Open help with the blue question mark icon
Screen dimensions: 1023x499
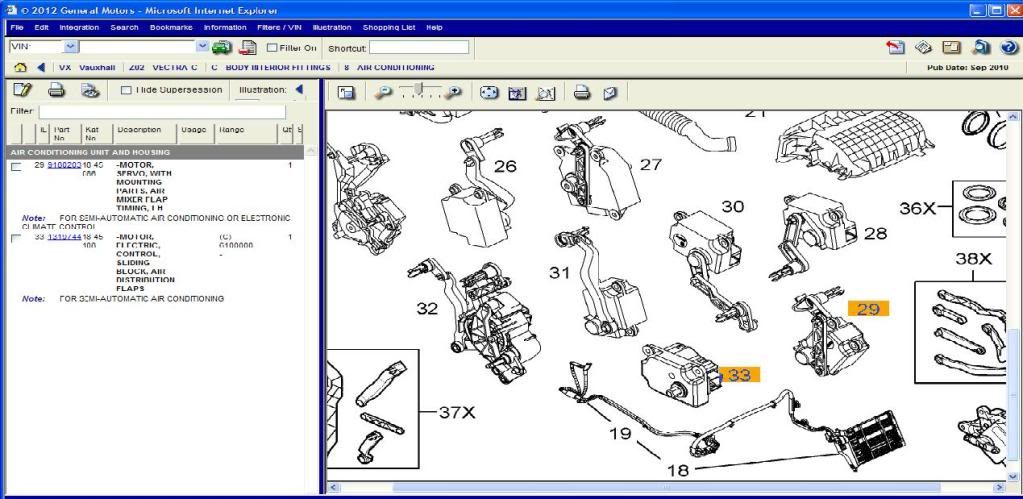(1009, 47)
